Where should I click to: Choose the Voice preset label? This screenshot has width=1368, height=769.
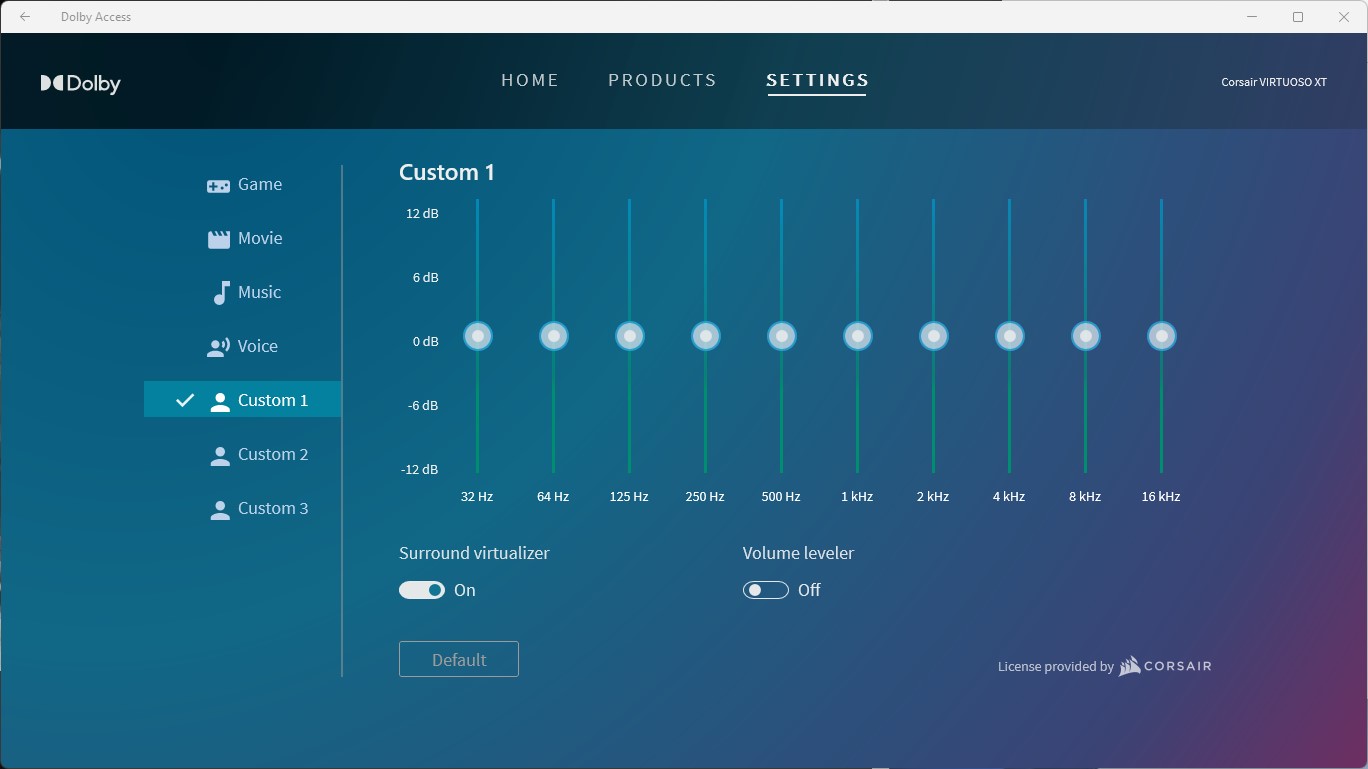(x=258, y=346)
